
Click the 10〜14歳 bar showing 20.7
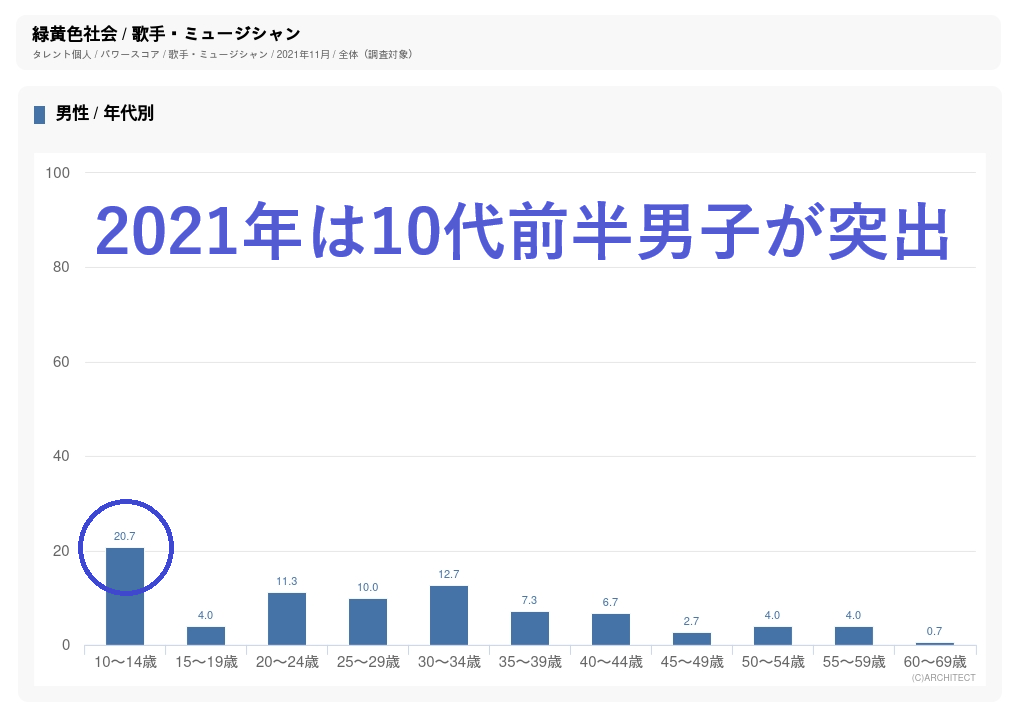pyautogui.click(x=125, y=597)
